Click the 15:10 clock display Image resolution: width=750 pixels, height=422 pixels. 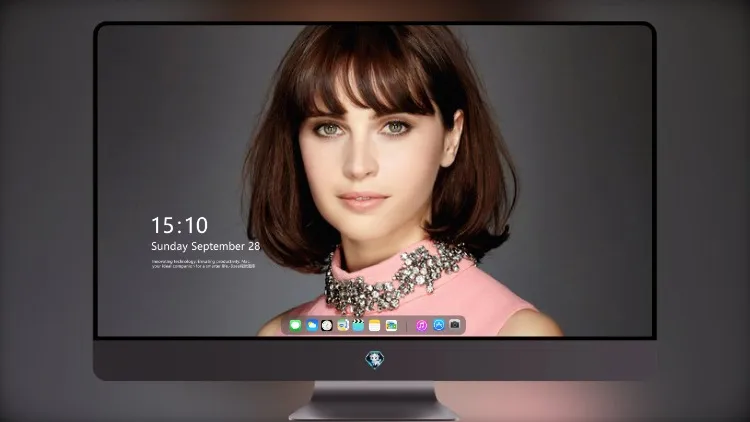(x=179, y=225)
